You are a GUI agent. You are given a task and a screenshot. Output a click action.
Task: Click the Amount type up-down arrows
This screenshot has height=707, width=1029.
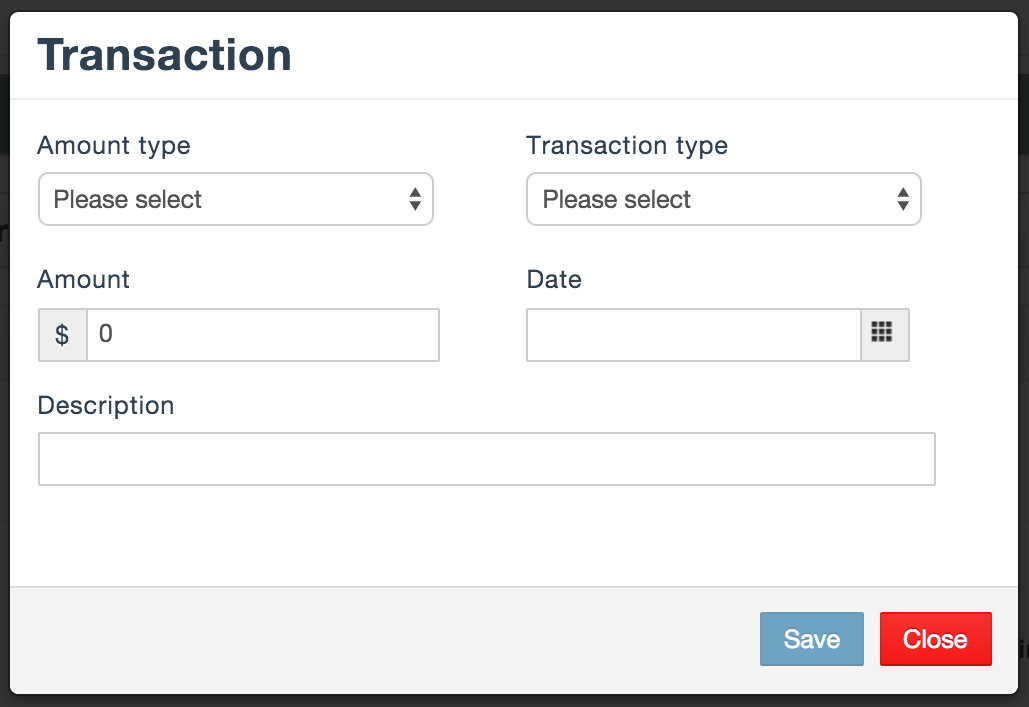click(x=415, y=199)
